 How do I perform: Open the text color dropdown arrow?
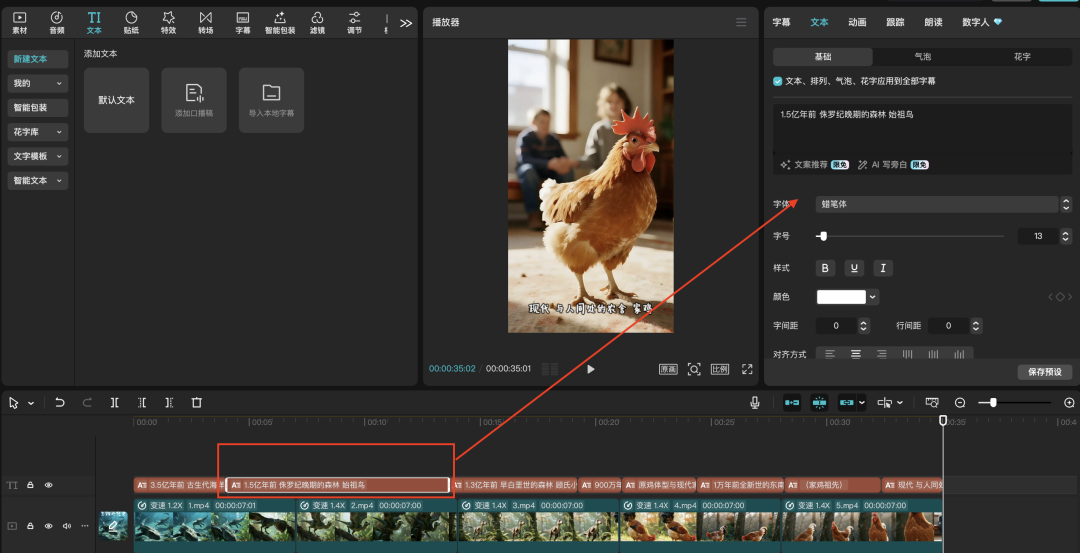873,297
